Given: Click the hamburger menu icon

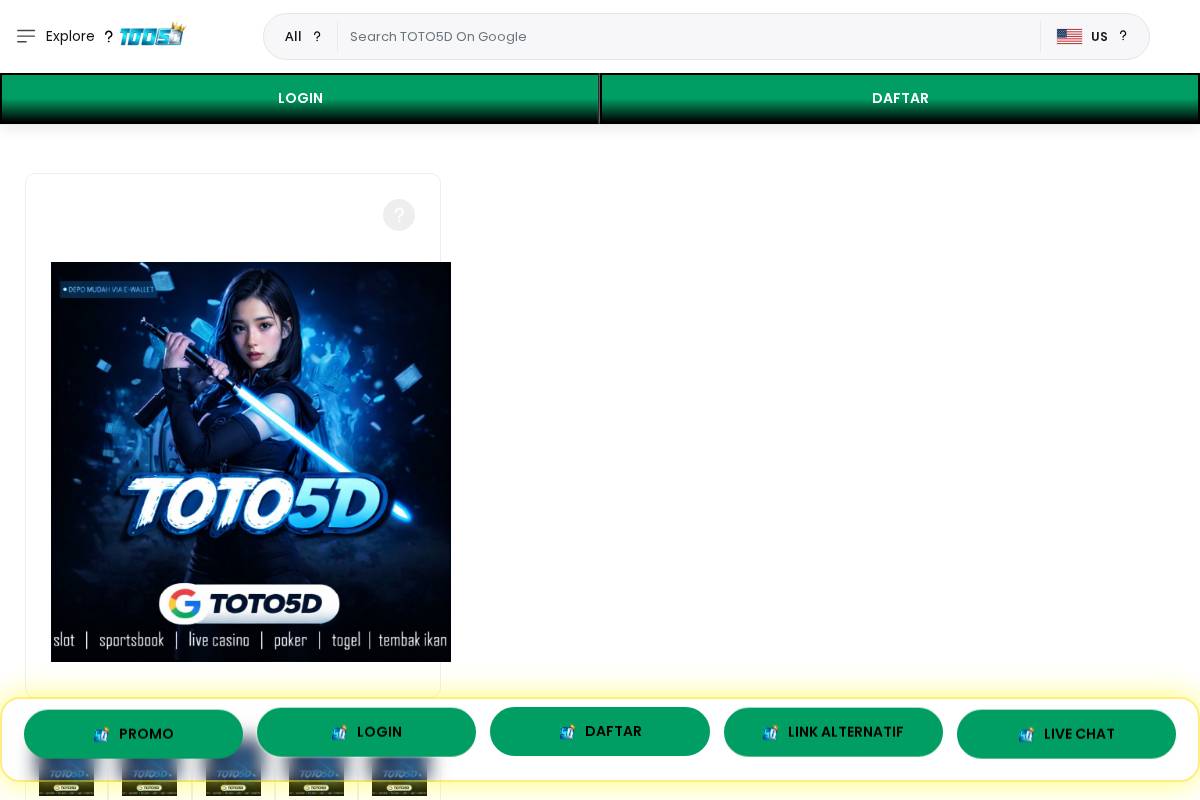Looking at the screenshot, I should [x=26, y=36].
